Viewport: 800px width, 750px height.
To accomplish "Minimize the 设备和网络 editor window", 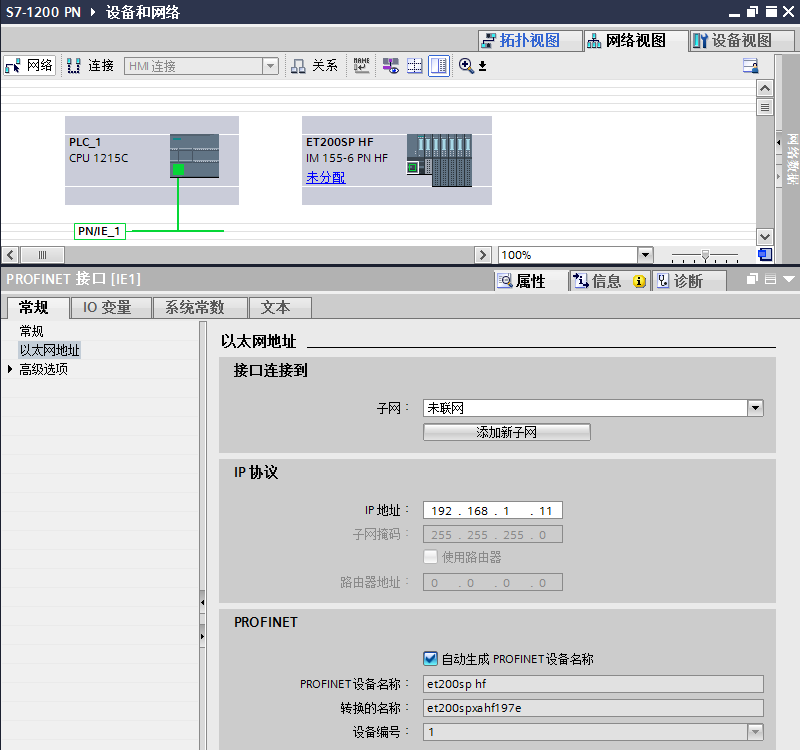I will pyautogui.click(x=734, y=13).
